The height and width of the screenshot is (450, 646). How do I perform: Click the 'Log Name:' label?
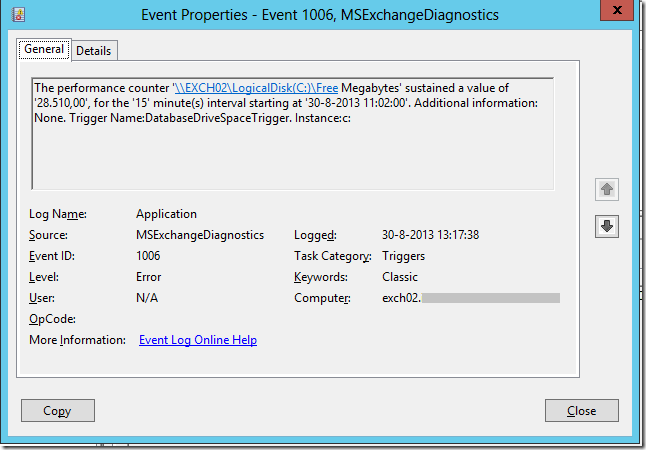58,214
